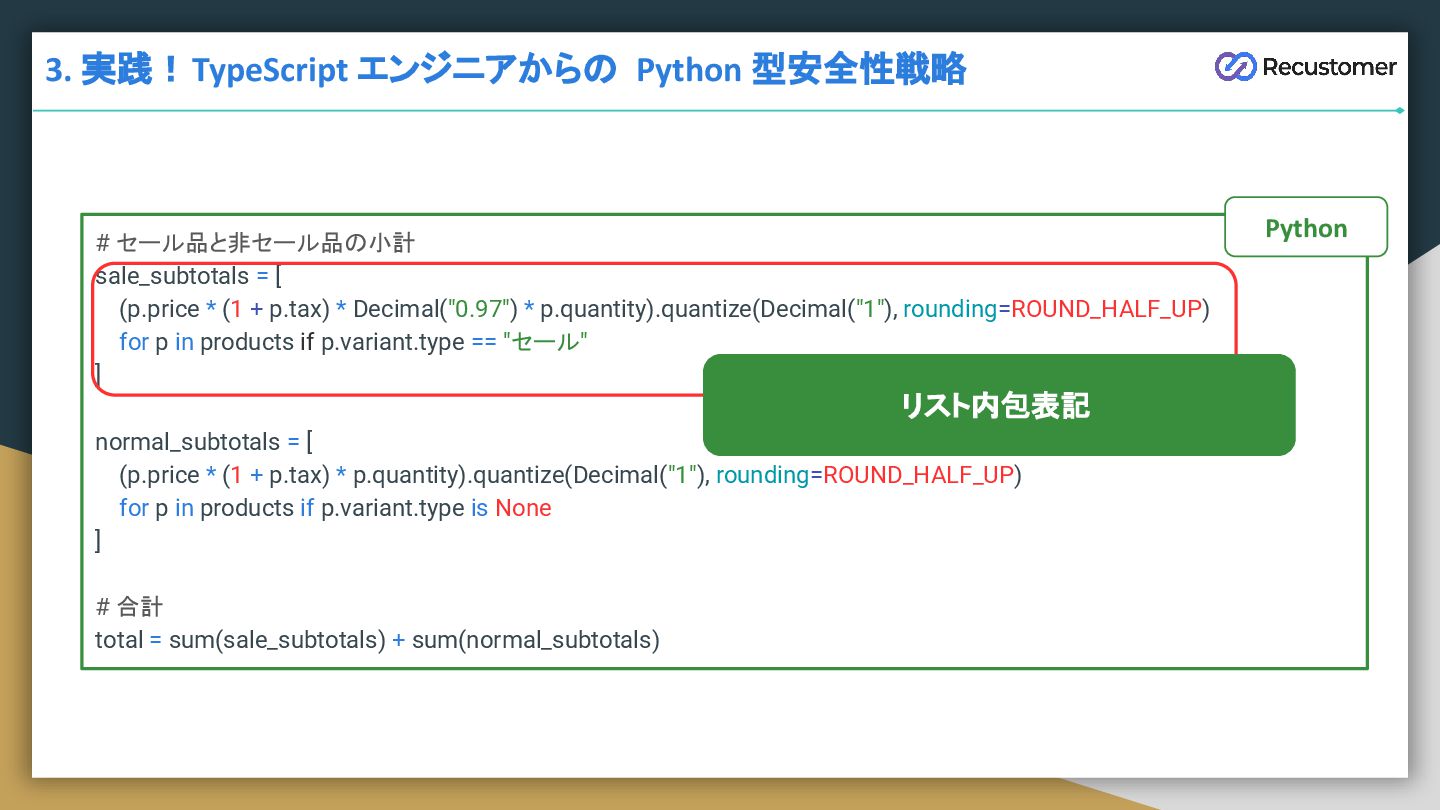Click the green リスト内包表記 callout box
Screen dimensions: 1440x810
click(999, 405)
